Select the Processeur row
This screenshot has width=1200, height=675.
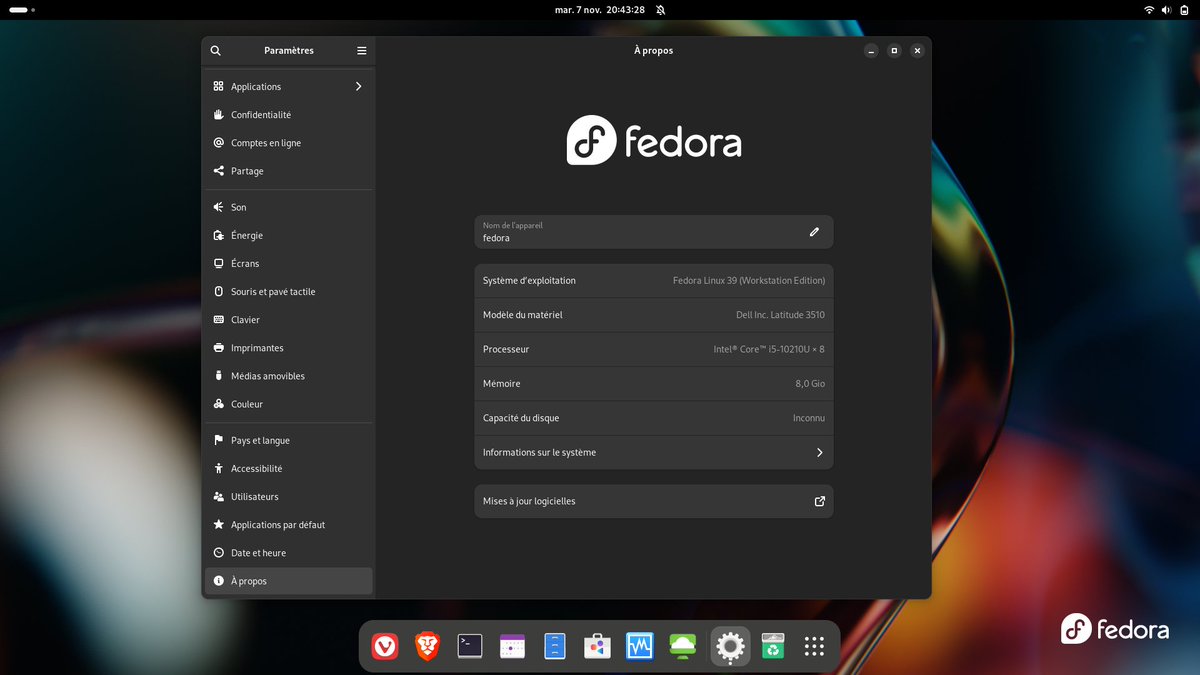tap(654, 349)
